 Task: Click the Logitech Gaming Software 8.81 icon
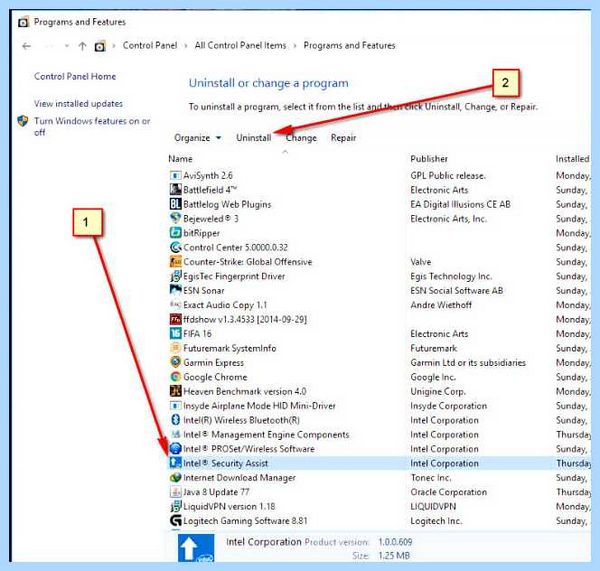(x=175, y=521)
